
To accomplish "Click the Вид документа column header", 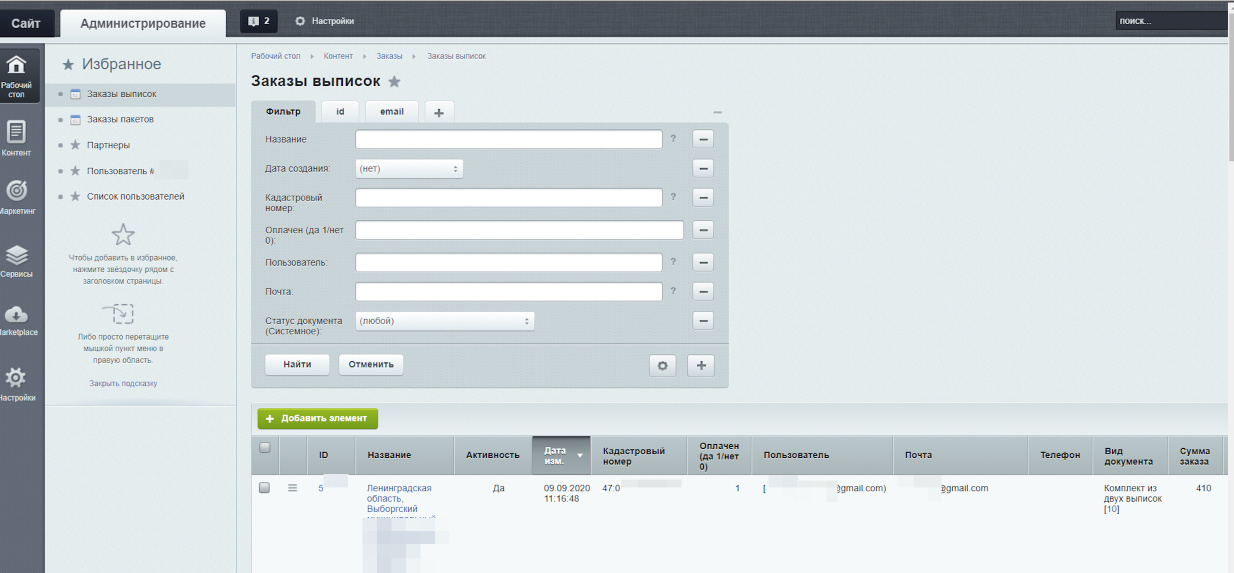I will pos(1129,455).
